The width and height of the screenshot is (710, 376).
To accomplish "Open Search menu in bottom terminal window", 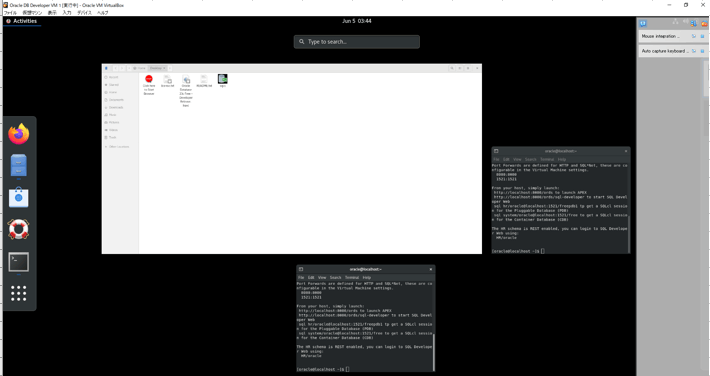I will point(336,278).
